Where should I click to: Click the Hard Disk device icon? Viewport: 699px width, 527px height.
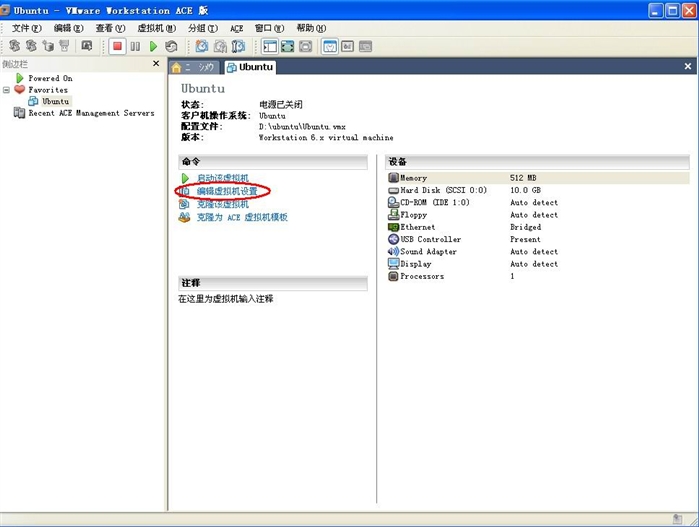click(393, 190)
